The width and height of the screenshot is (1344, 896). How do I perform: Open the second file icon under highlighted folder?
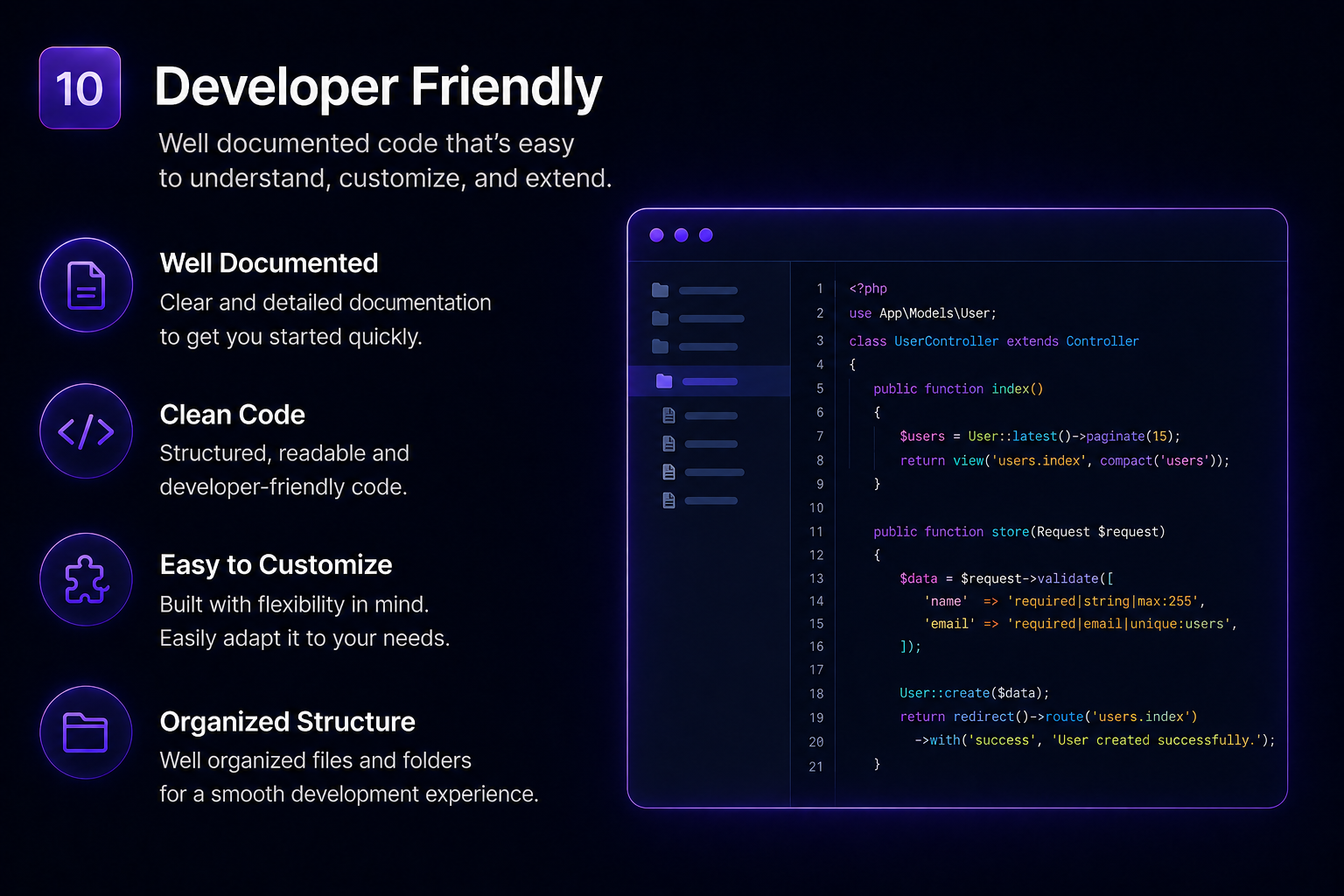pos(669,444)
